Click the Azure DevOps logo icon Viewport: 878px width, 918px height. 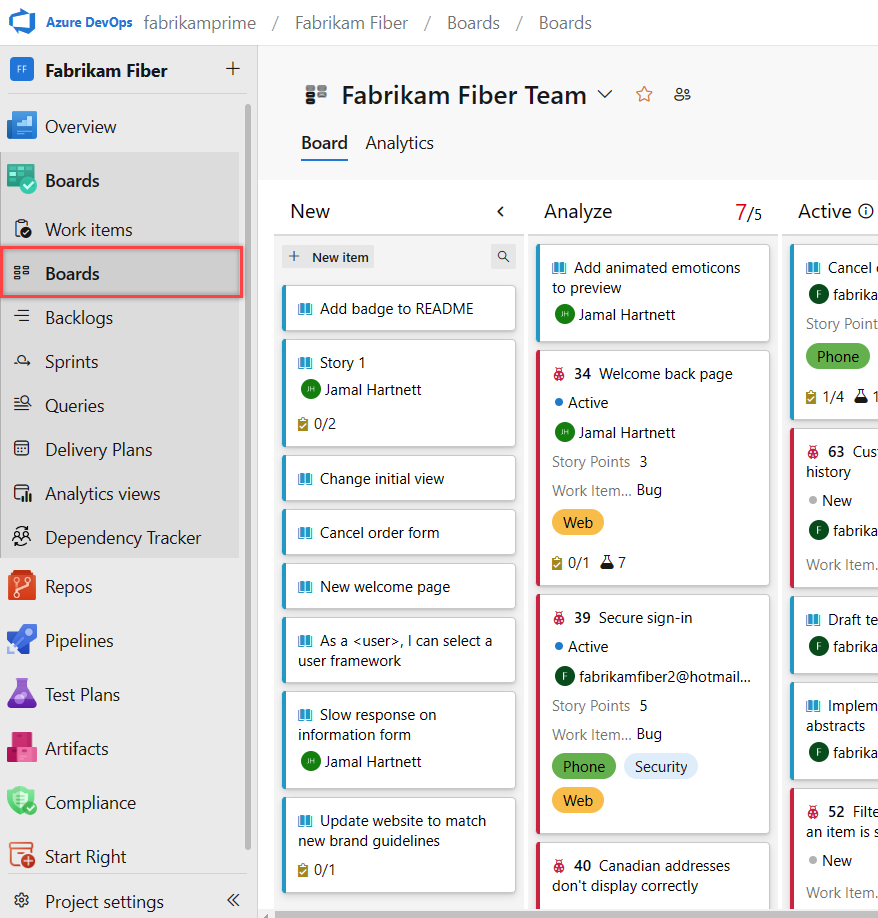tap(22, 22)
